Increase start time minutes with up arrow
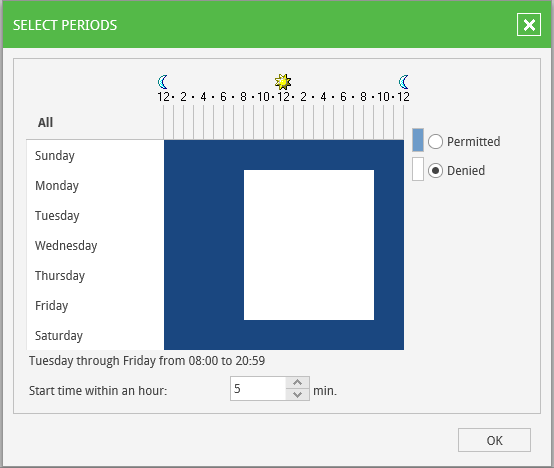Image resolution: width=554 pixels, height=468 pixels. point(297,383)
